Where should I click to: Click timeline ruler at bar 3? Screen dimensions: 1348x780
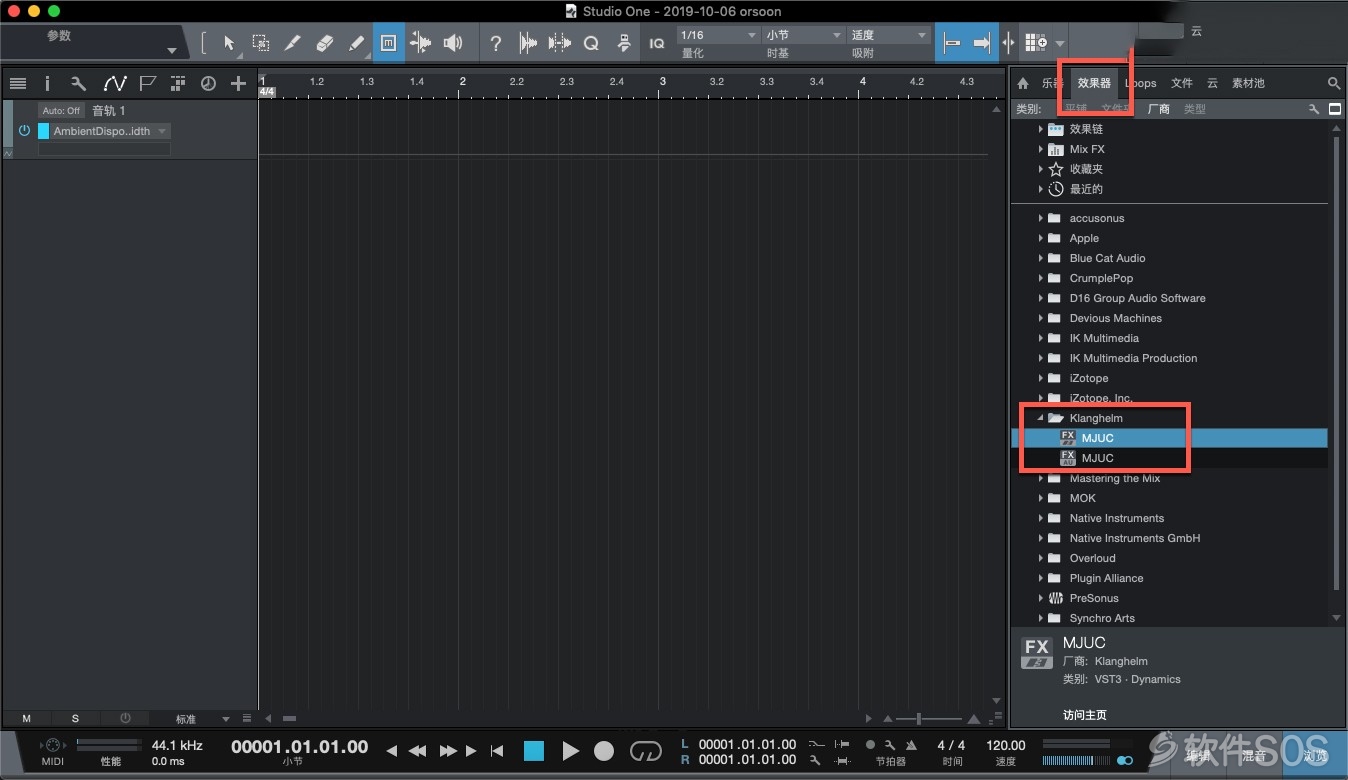(662, 82)
